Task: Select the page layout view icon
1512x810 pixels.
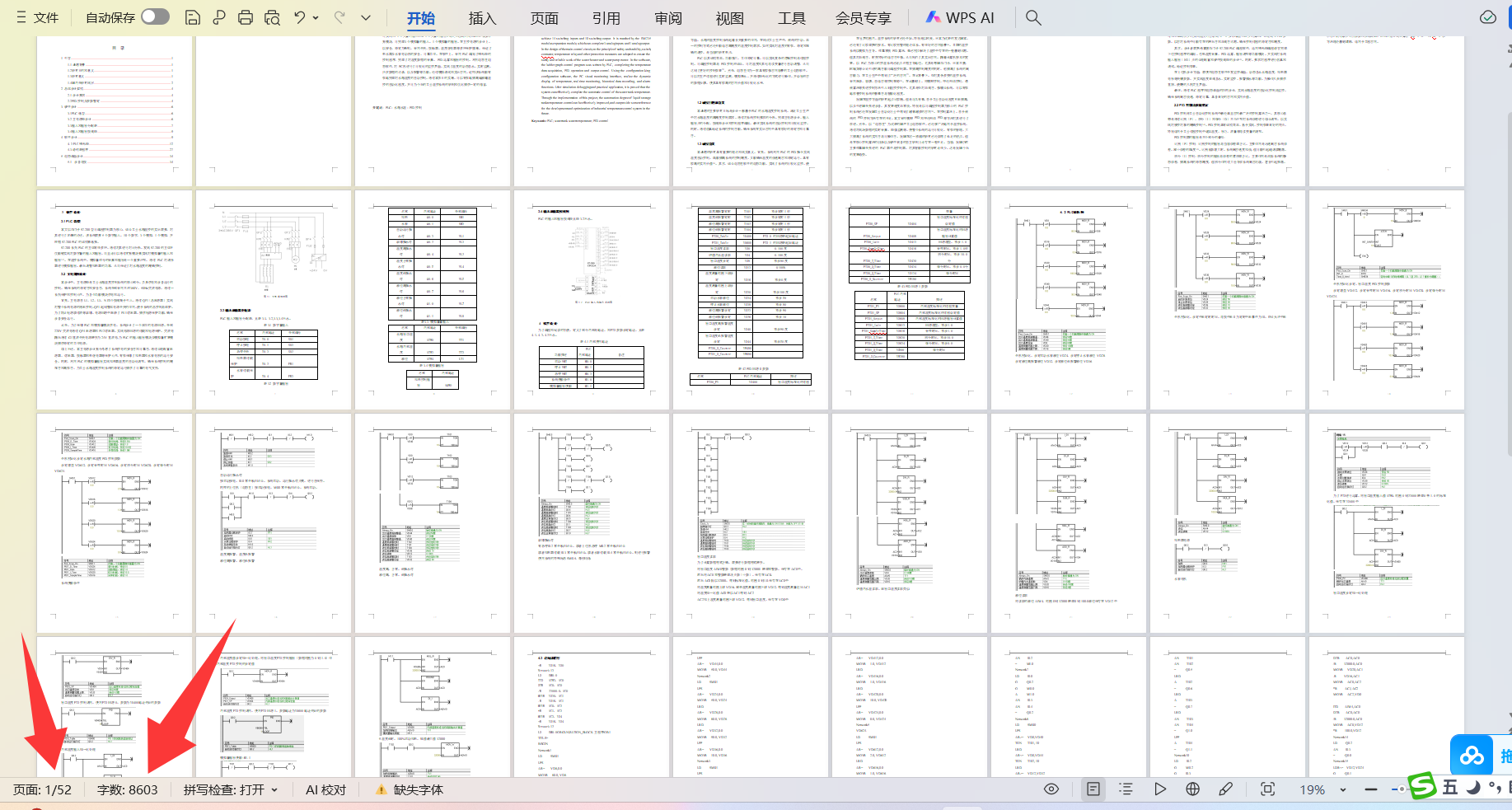Action: click(1093, 789)
